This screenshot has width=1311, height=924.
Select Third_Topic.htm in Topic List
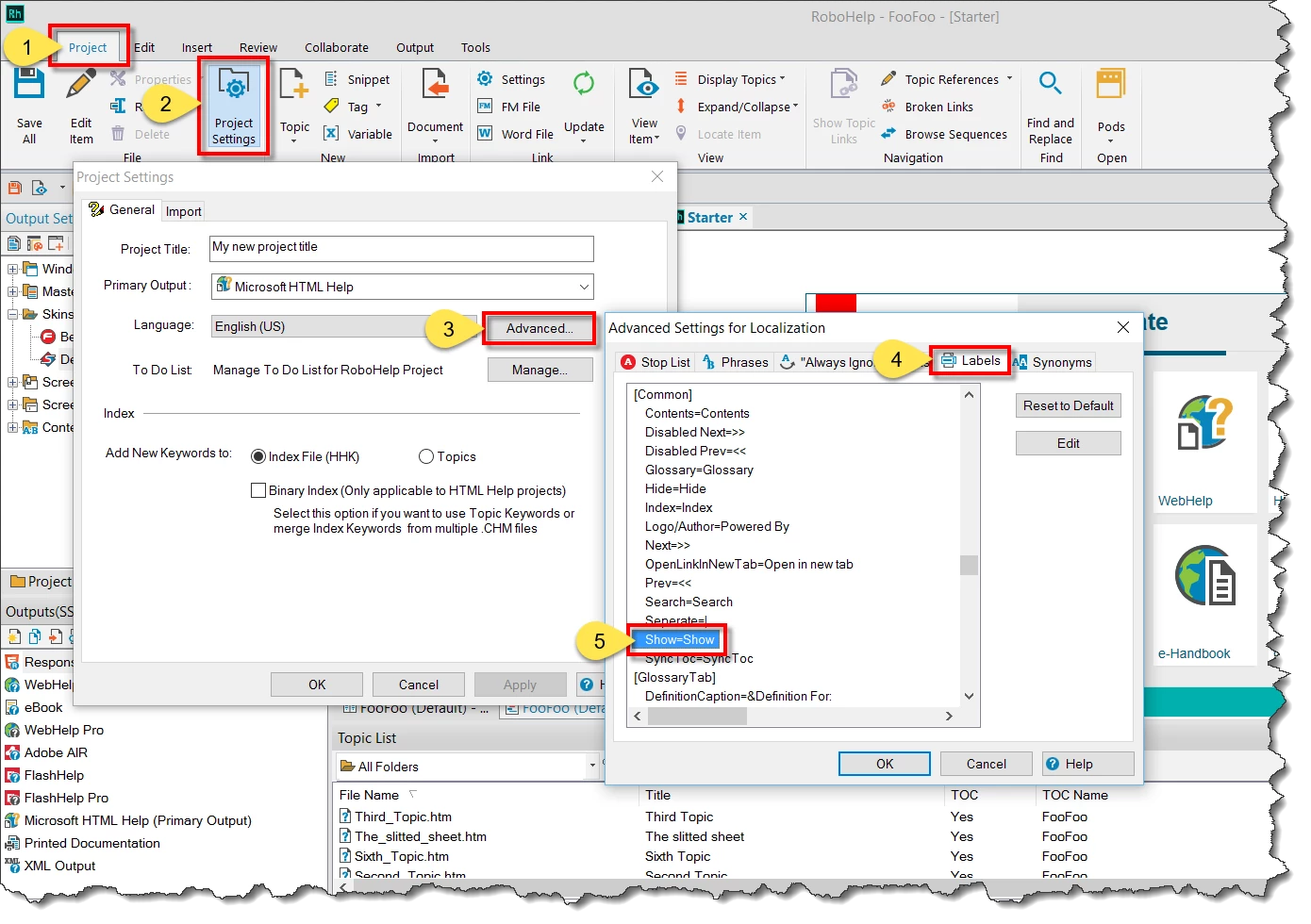[x=403, y=817]
